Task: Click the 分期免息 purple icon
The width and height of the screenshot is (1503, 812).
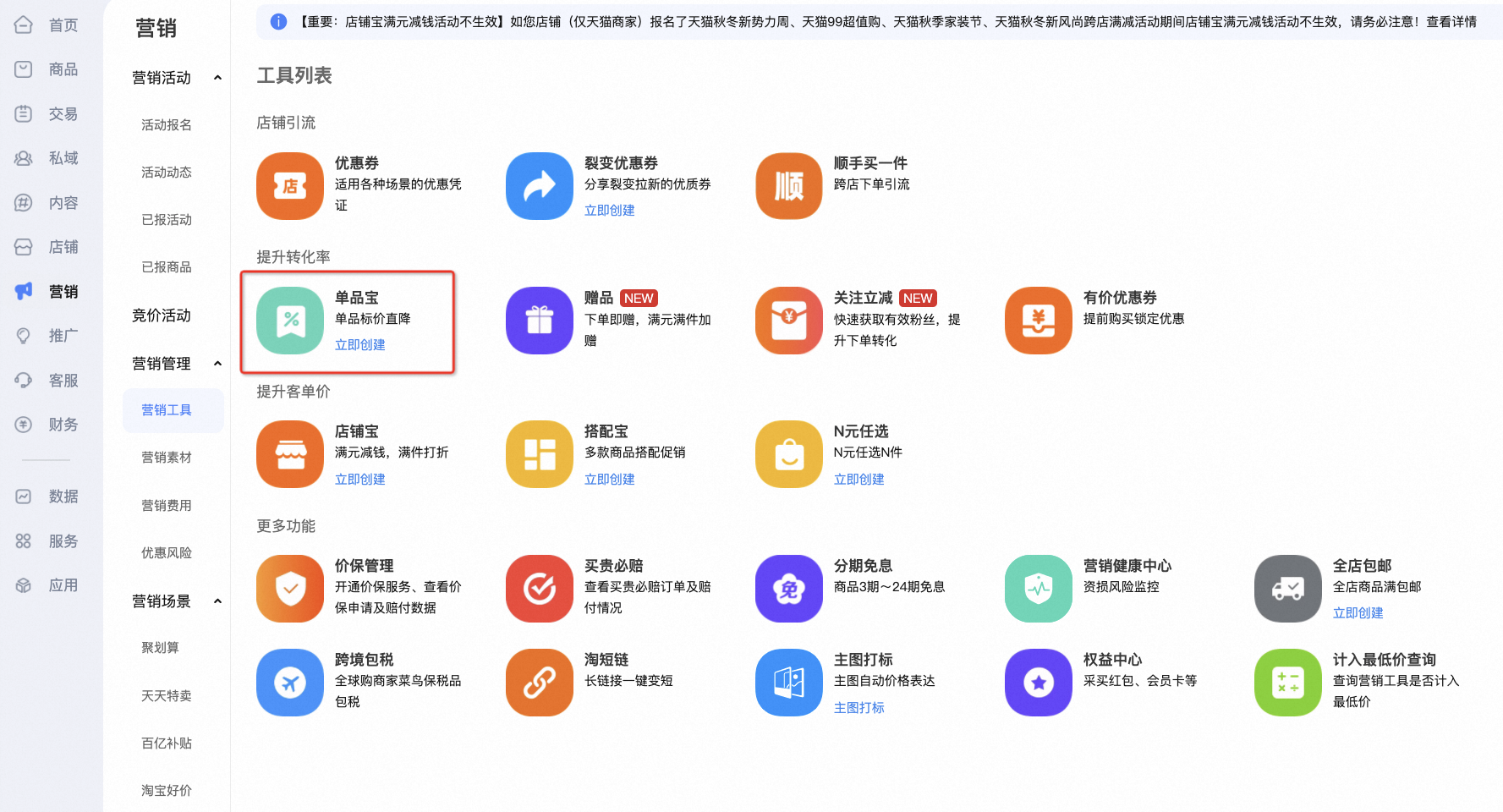Action: [789, 589]
